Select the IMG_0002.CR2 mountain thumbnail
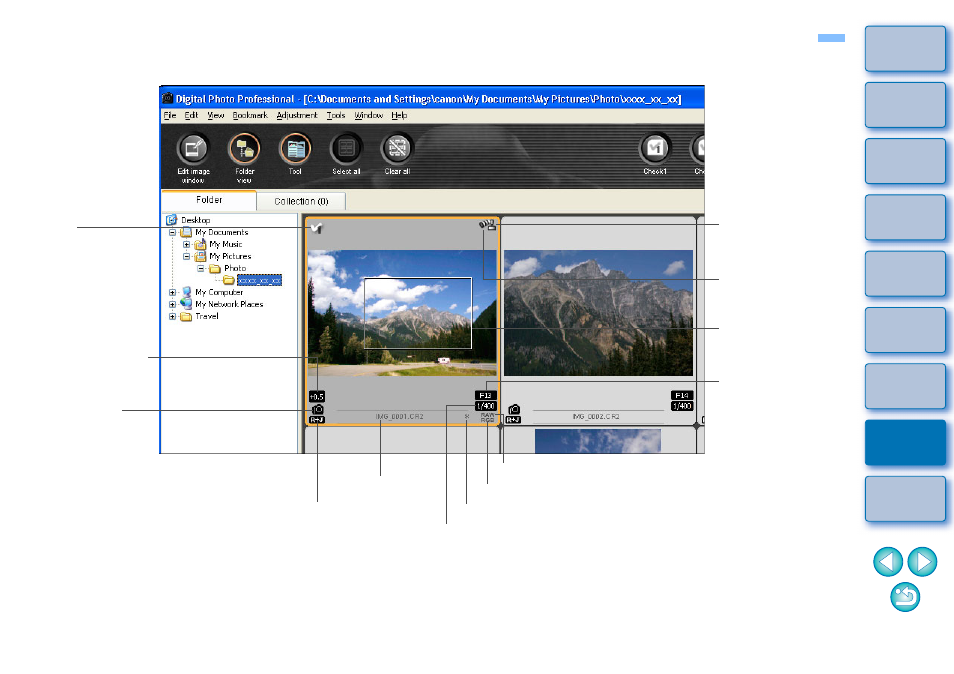 tap(599, 313)
